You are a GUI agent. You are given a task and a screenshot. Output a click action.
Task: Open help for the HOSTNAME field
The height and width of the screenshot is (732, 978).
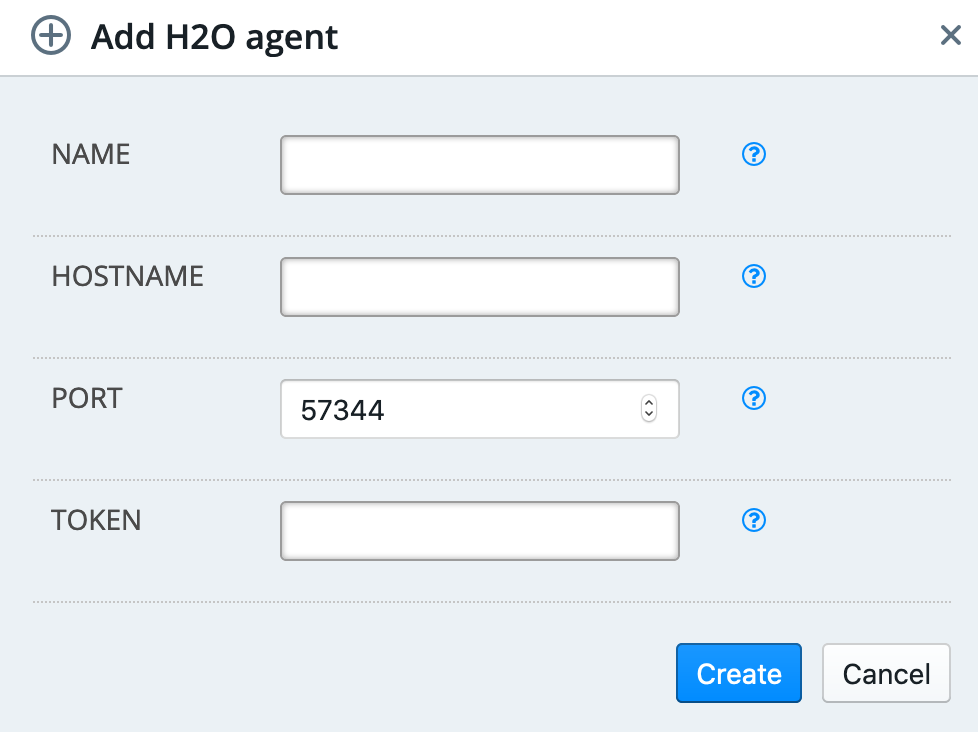pyautogui.click(x=753, y=276)
